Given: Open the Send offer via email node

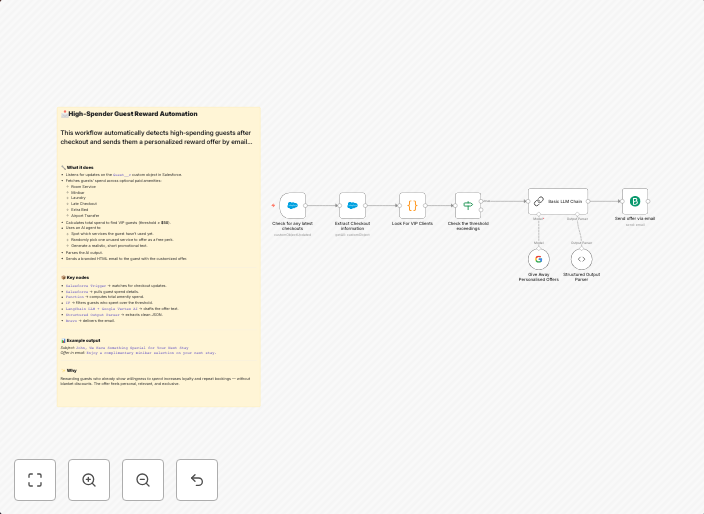Looking at the screenshot, I should [x=634, y=201].
